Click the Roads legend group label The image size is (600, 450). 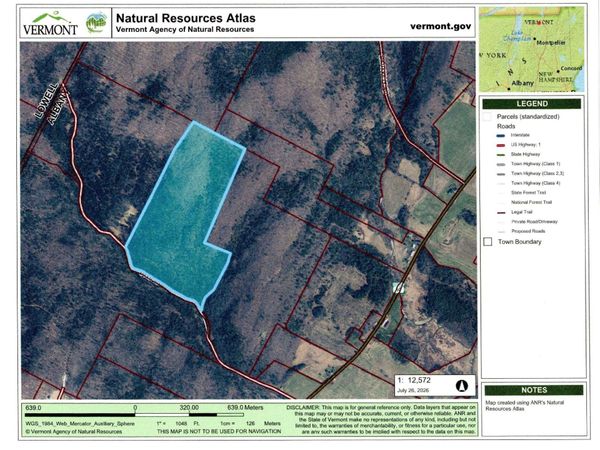(x=506, y=126)
